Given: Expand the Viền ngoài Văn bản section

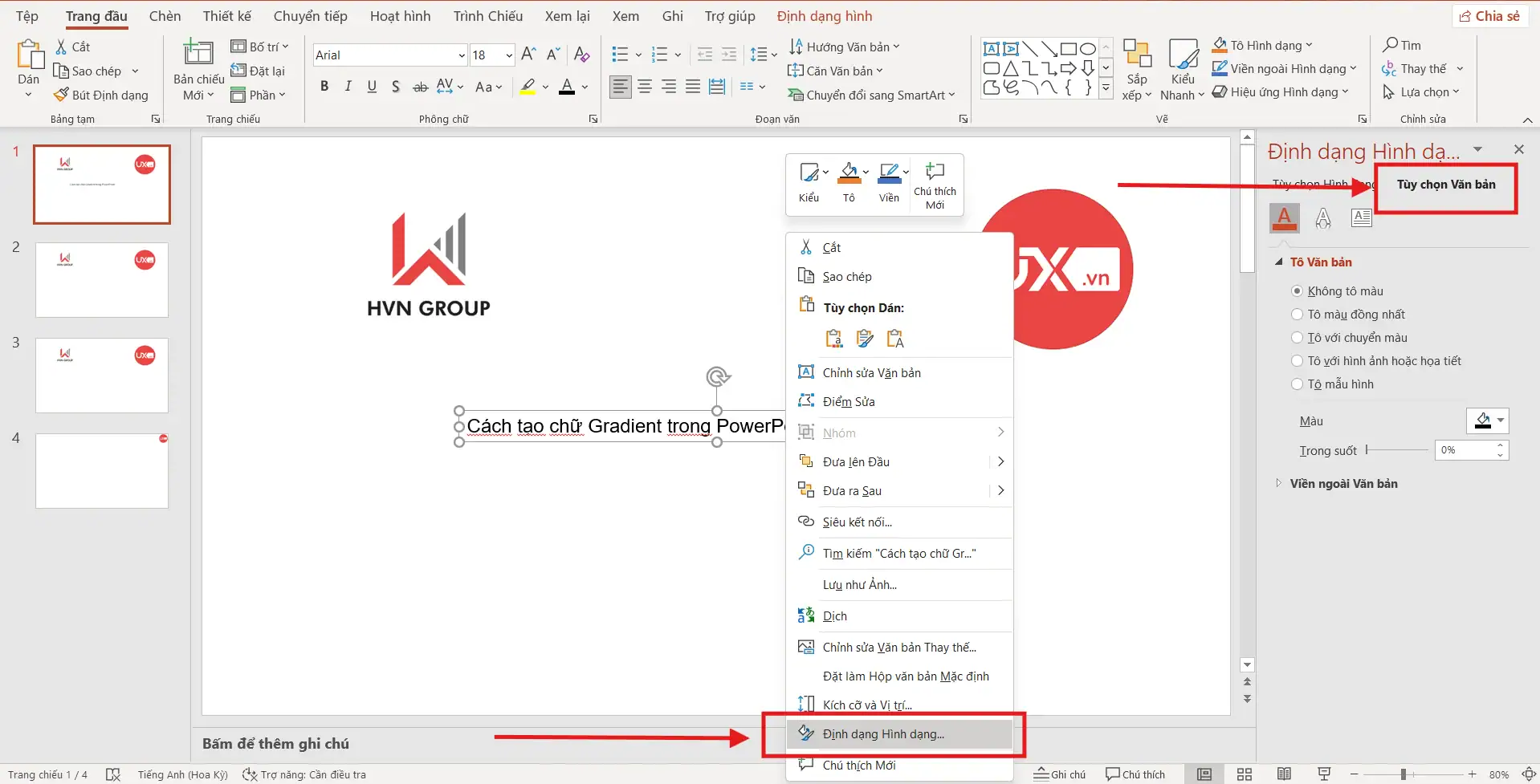Looking at the screenshot, I should (1343, 484).
